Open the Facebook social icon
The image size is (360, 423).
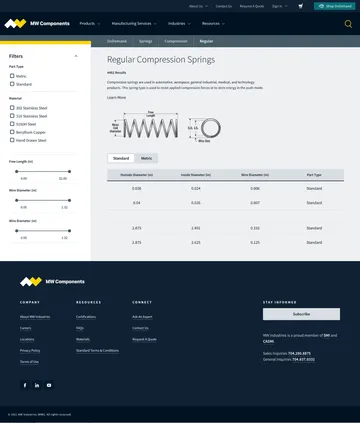25,385
